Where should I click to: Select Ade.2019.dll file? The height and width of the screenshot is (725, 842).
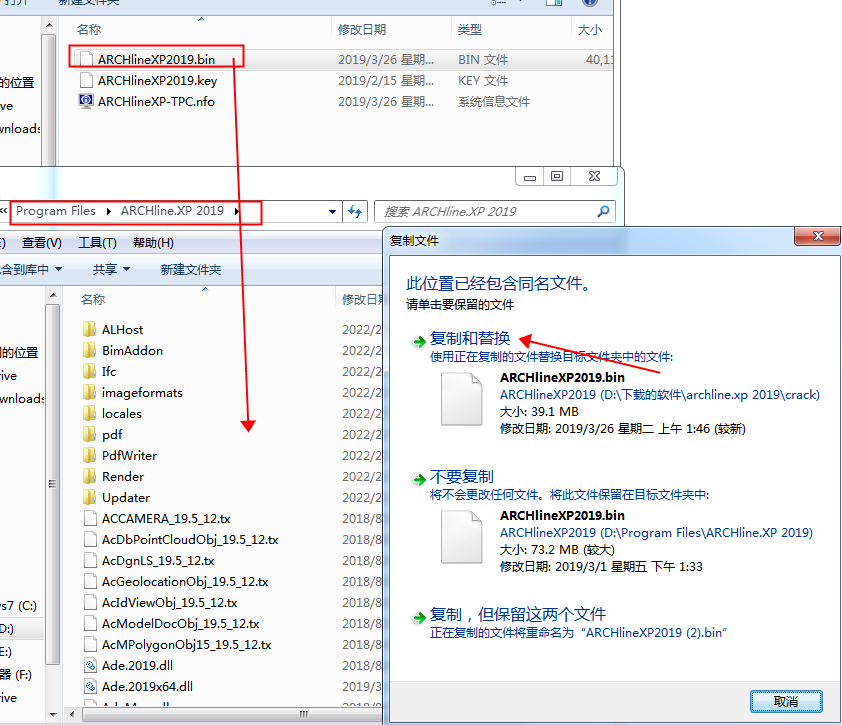(137, 665)
